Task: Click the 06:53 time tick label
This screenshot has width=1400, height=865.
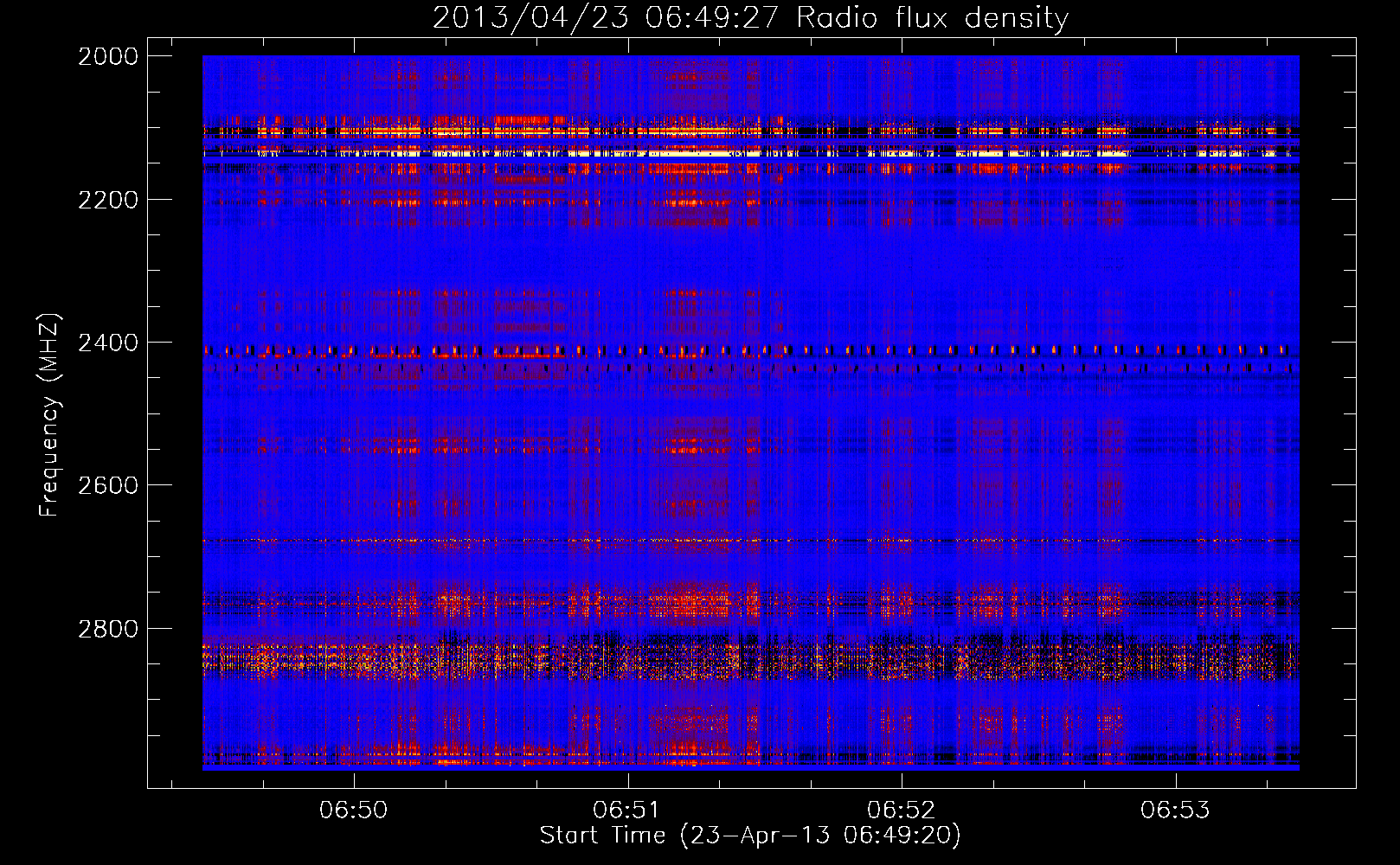Action: coord(1175,810)
